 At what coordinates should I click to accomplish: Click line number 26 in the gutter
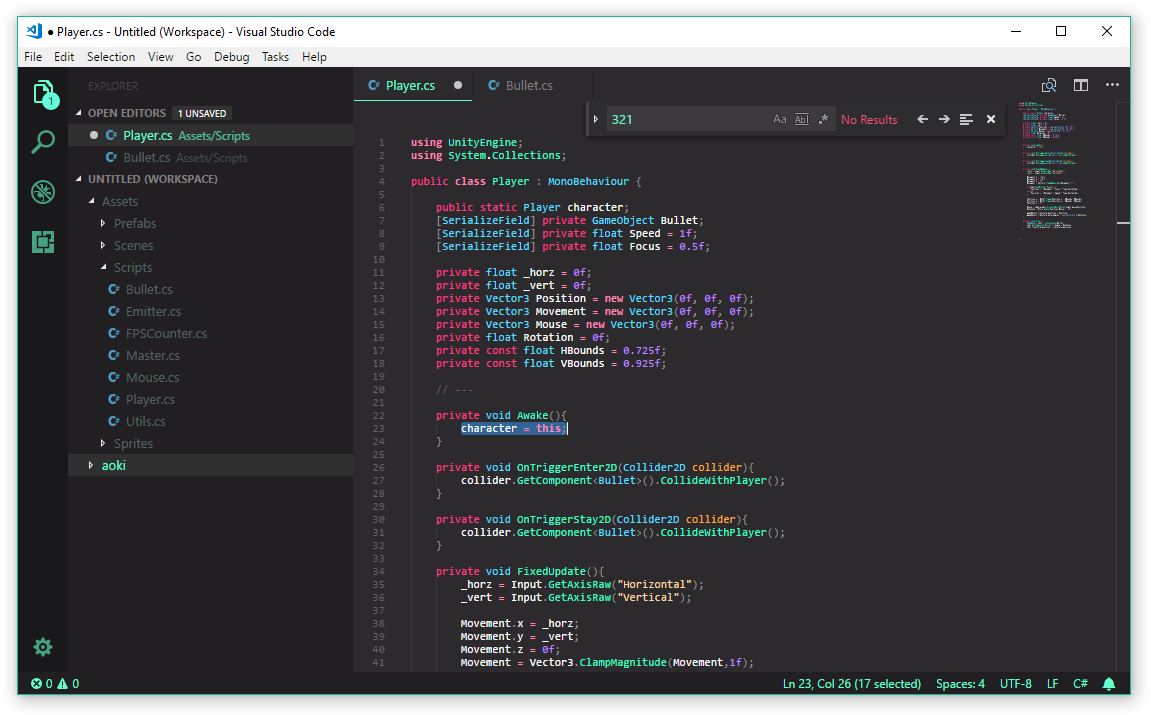pyautogui.click(x=379, y=468)
